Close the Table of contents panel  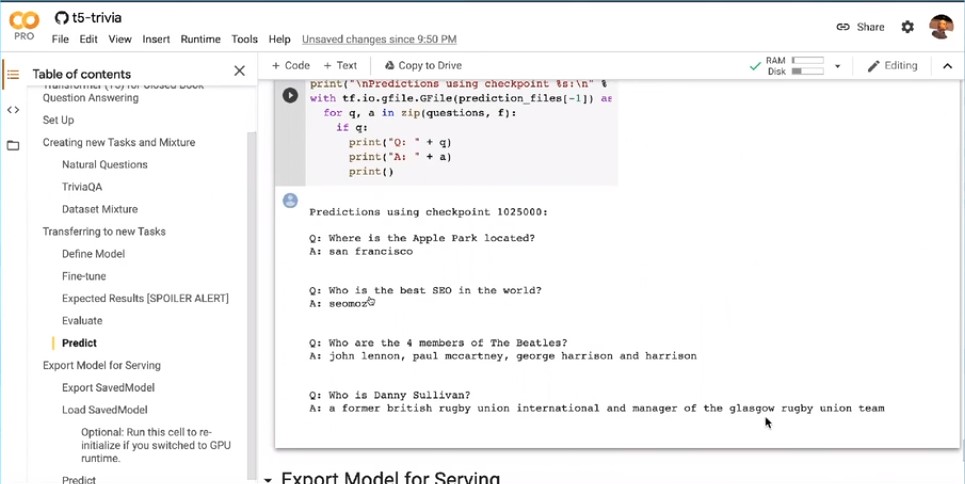(239, 71)
